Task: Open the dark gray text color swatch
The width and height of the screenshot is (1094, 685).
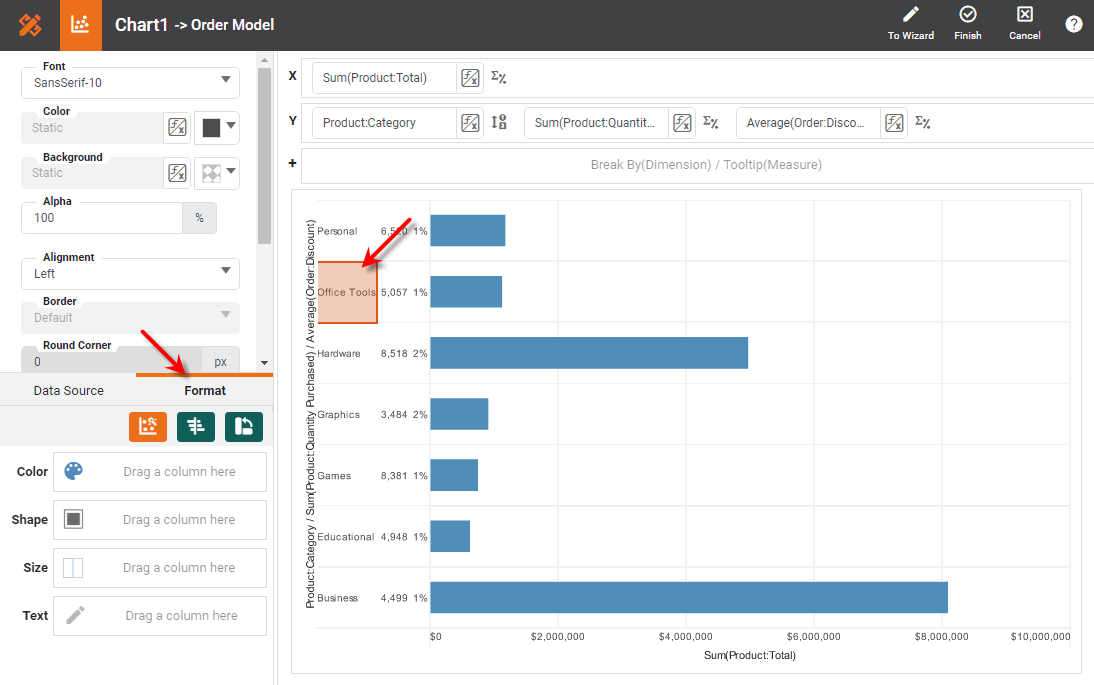Action: coord(217,127)
